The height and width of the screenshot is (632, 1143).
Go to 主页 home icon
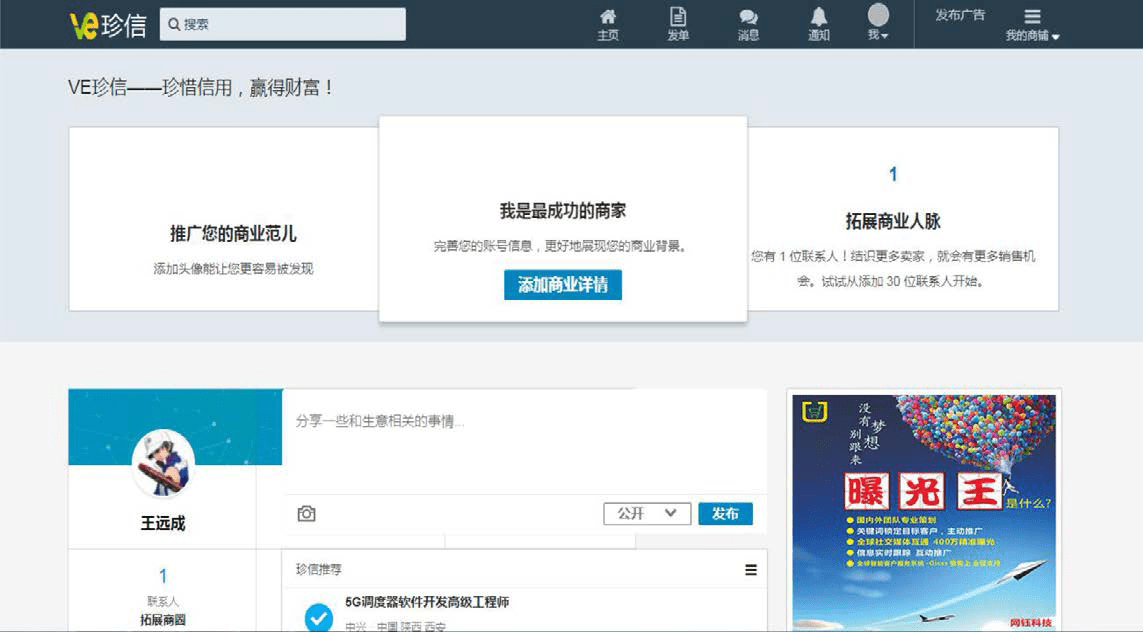coord(608,24)
